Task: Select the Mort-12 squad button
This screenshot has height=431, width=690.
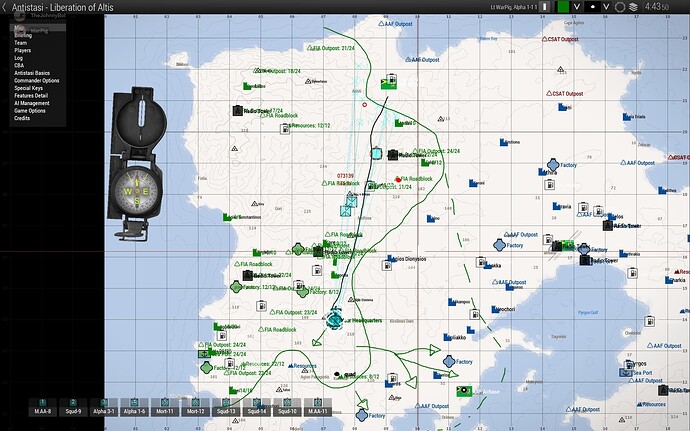Action: pyautogui.click(x=195, y=407)
